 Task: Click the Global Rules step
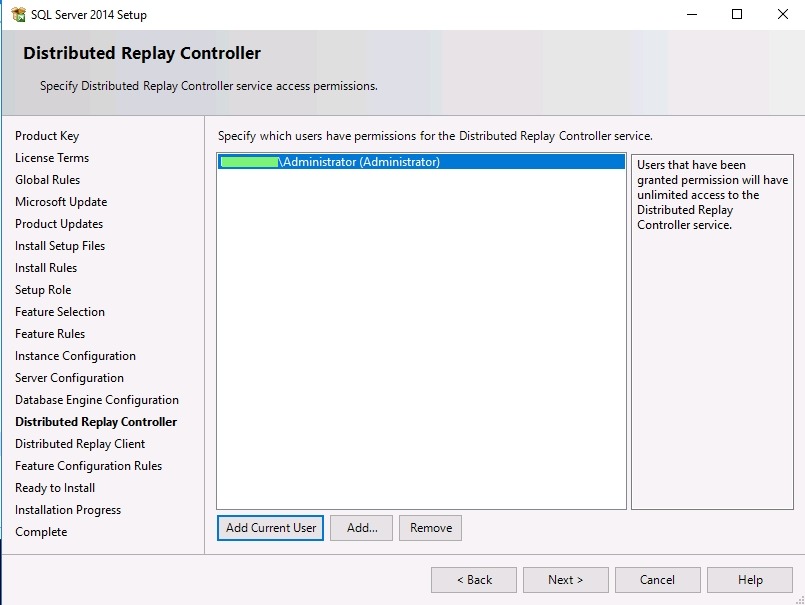(x=47, y=180)
